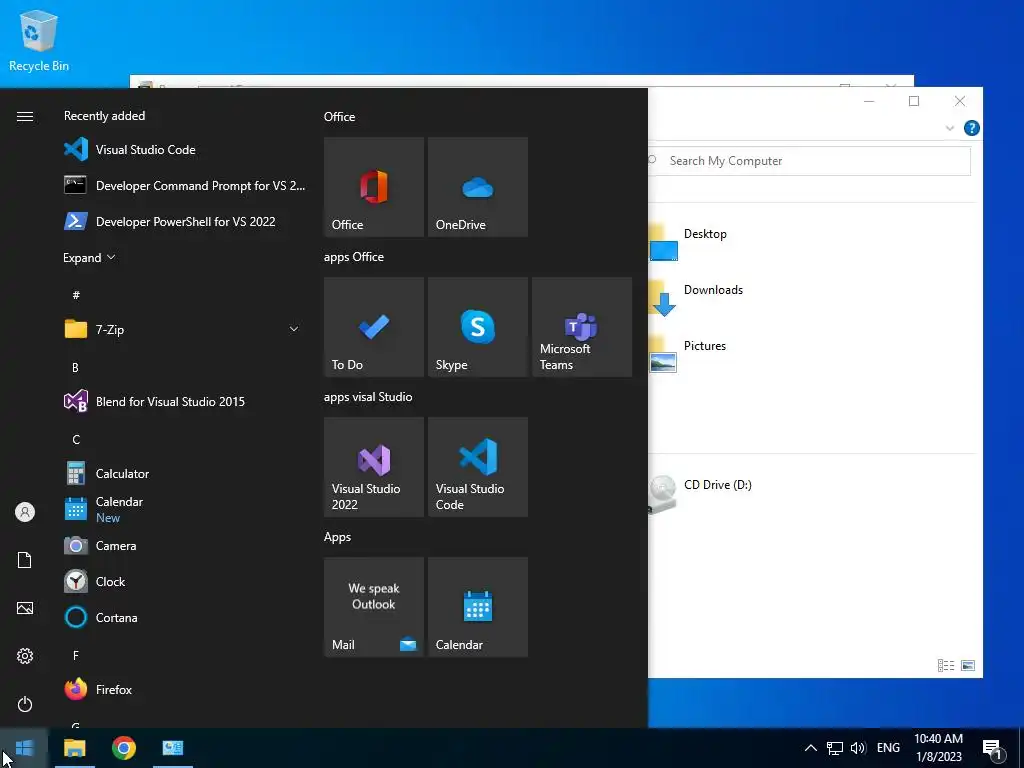1024x768 pixels.
Task: Click the Search My Computer field
Action: coord(809,161)
